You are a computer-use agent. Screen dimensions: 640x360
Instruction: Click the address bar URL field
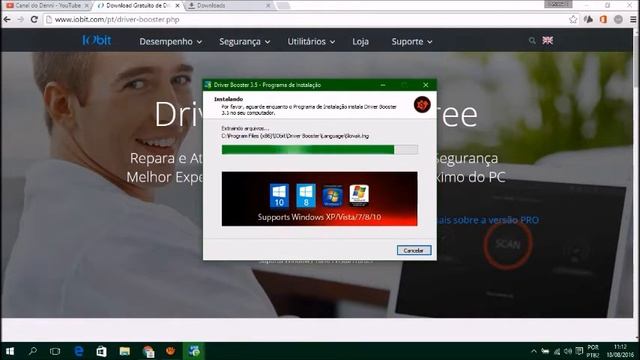coord(306,19)
